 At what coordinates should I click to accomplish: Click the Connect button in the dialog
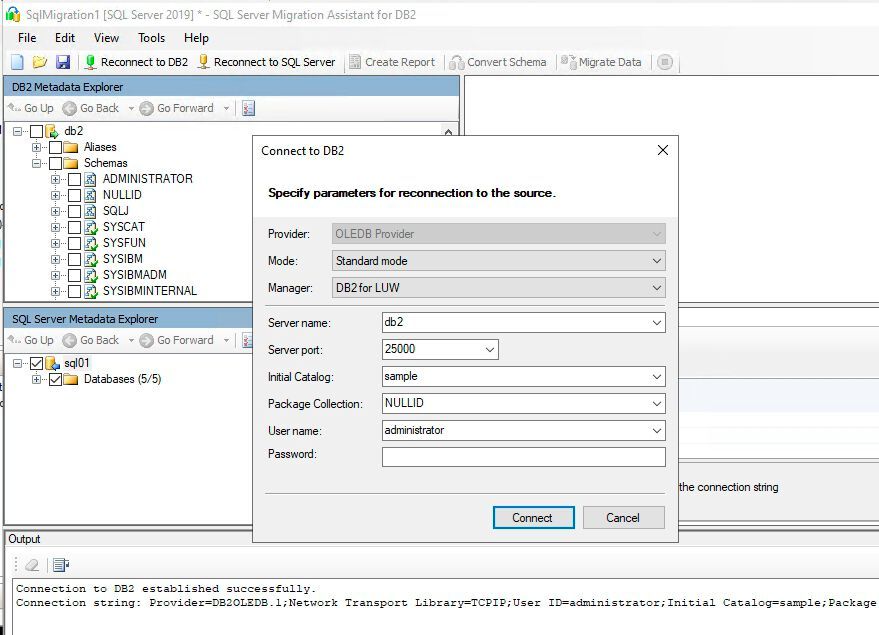[x=533, y=518]
